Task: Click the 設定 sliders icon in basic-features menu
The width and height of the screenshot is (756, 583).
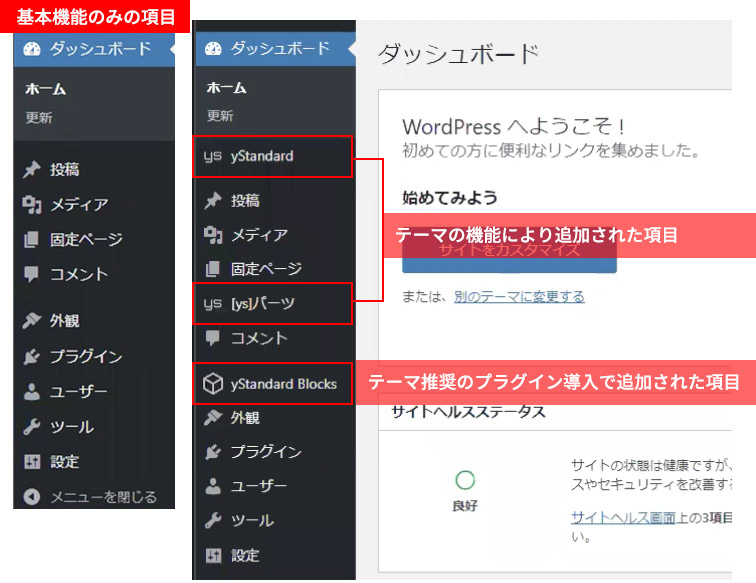Action: coord(32,462)
